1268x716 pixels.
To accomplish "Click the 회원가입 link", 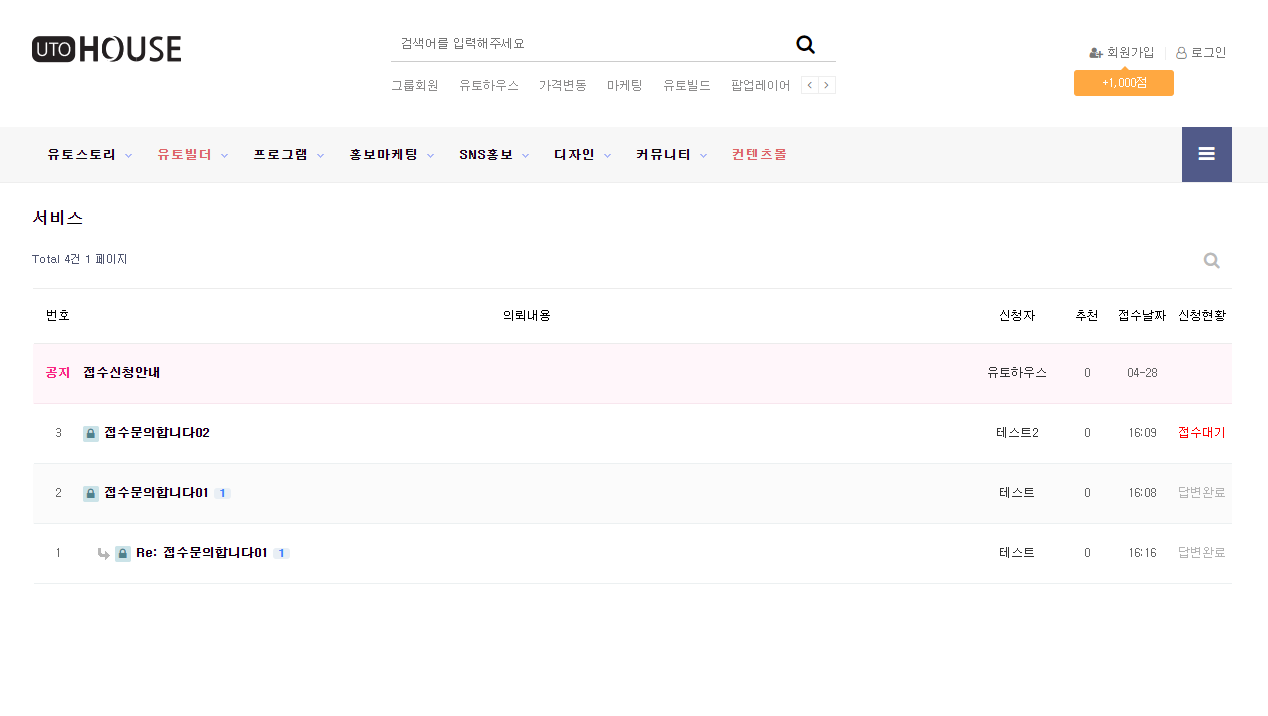I will click(1122, 53).
